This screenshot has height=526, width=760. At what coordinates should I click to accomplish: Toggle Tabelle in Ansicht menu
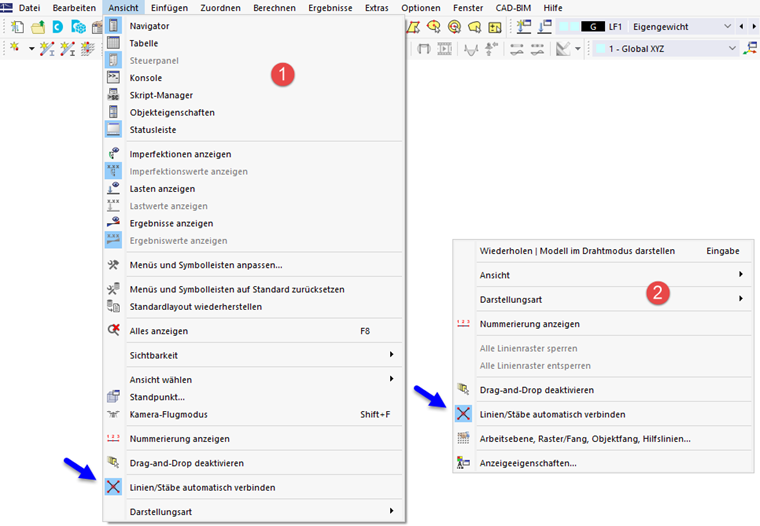pos(253,43)
